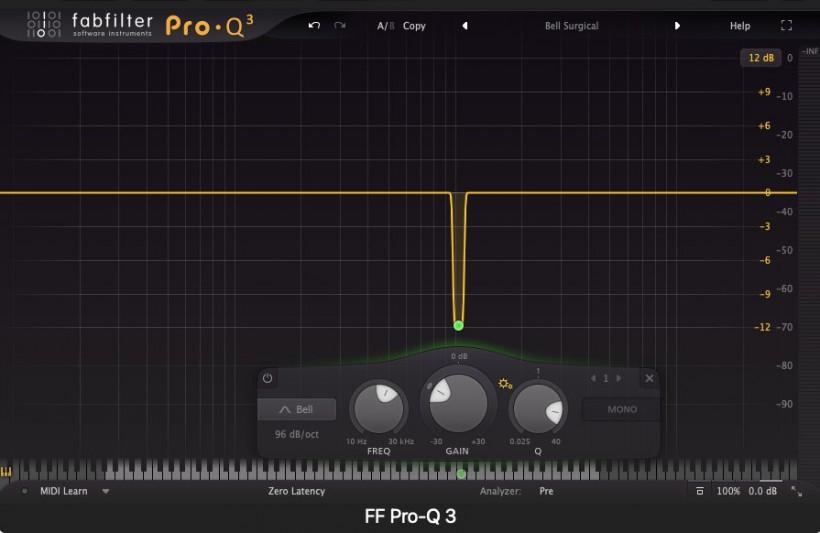Image resolution: width=820 pixels, height=533 pixels.
Task: Click the Q knob
Action: [x=538, y=409]
